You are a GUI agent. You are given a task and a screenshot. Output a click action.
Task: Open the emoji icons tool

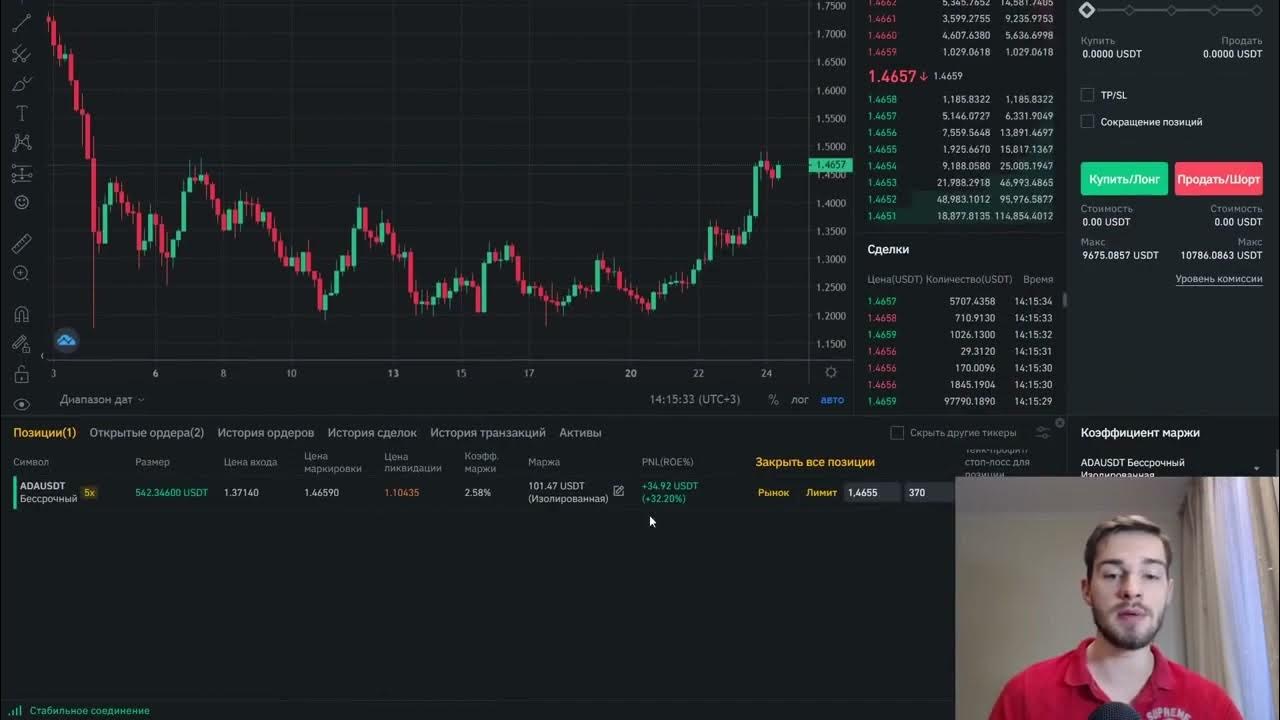21,202
